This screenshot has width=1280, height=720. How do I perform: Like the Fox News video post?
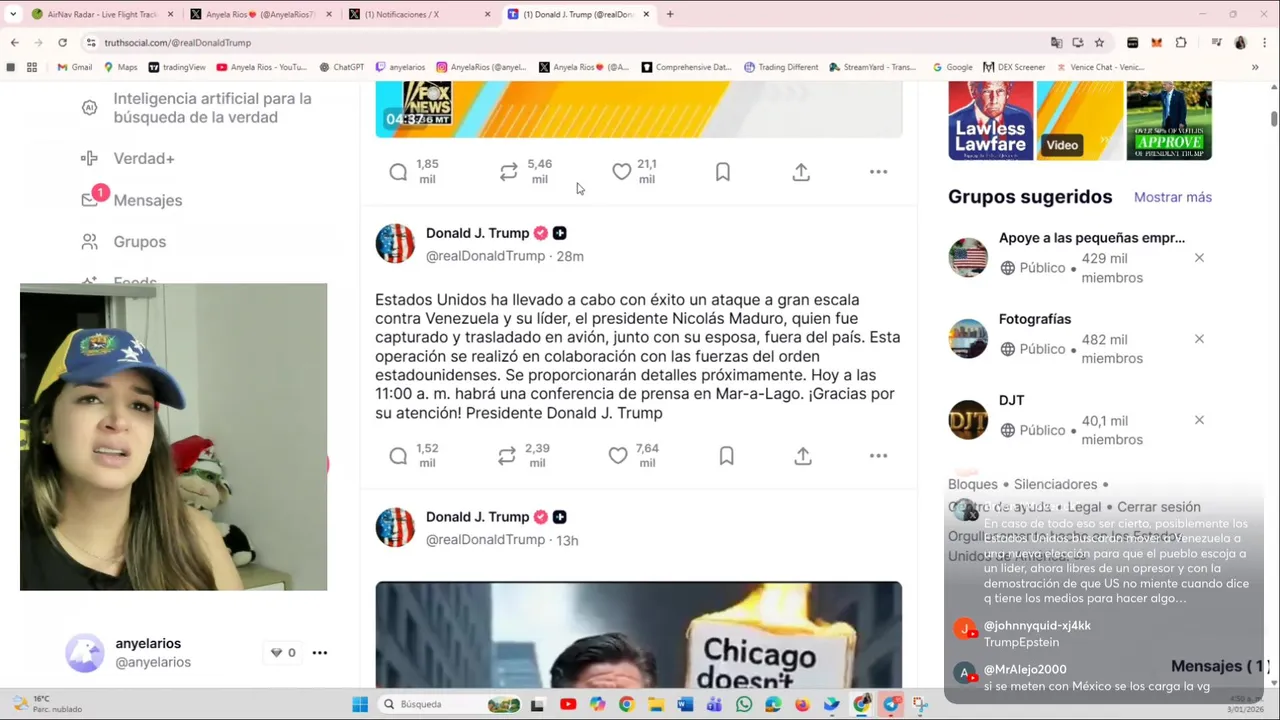(622, 172)
